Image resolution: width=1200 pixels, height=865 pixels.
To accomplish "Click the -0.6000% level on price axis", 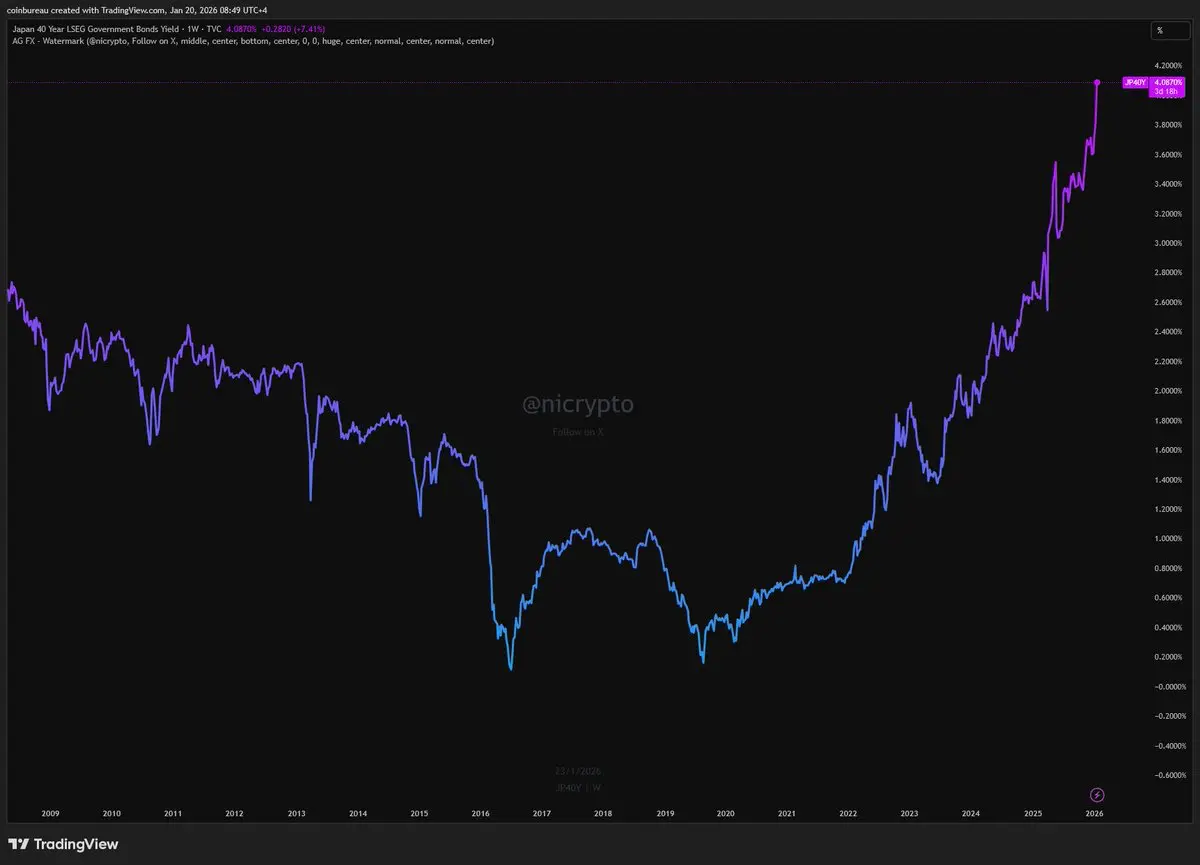I will point(1168,775).
